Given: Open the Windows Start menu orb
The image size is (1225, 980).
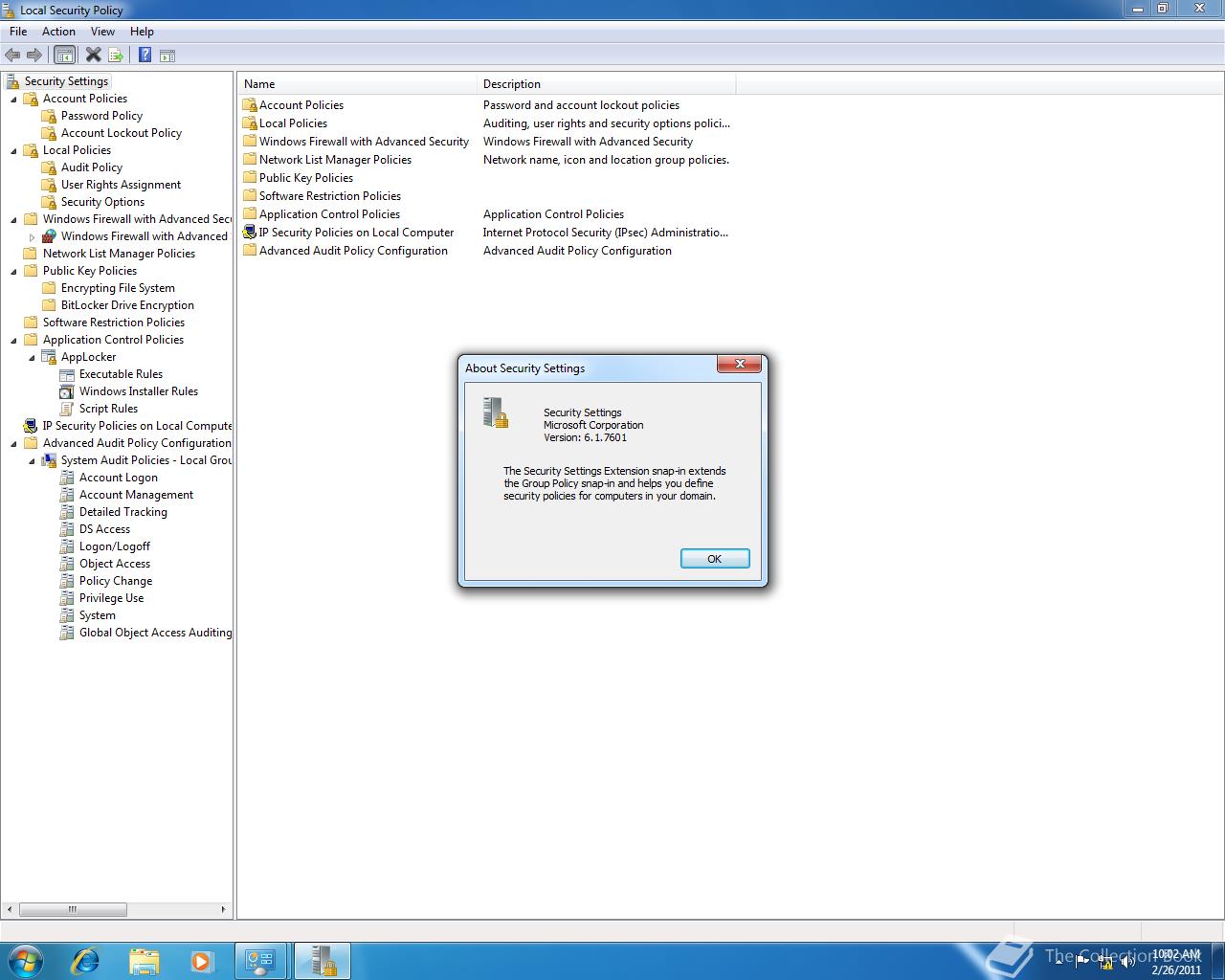Looking at the screenshot, I should (24, 960).
